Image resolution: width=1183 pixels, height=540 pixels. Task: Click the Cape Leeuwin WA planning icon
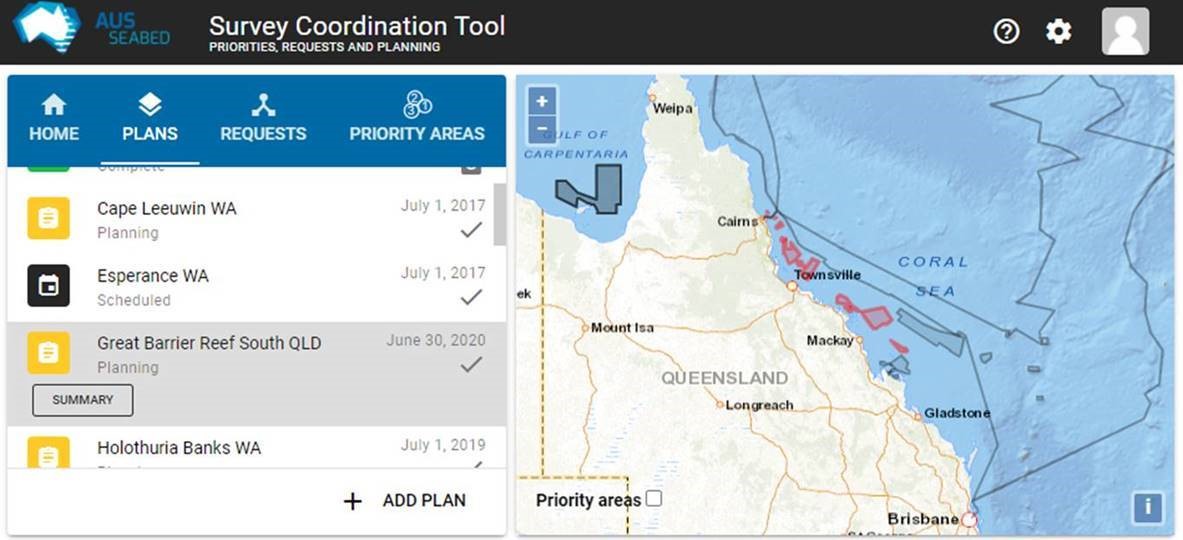coord(48,218)
